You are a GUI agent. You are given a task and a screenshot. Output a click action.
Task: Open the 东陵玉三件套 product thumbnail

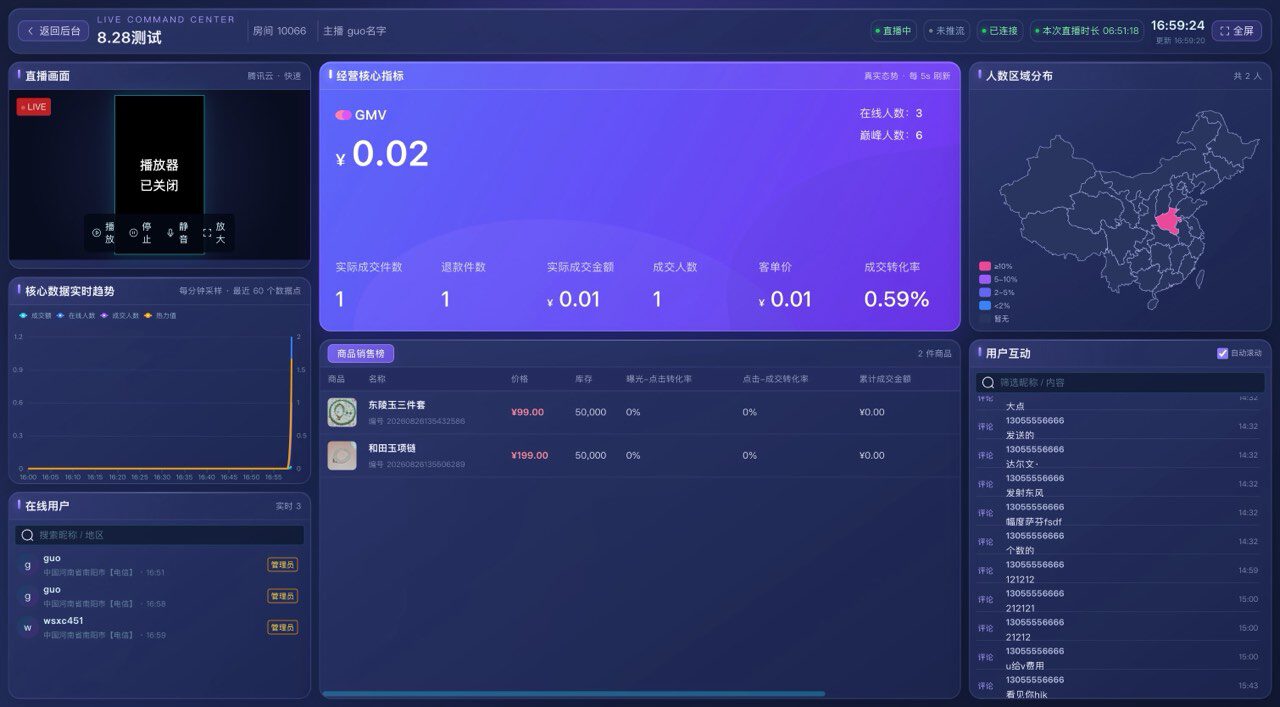point(342,412)
